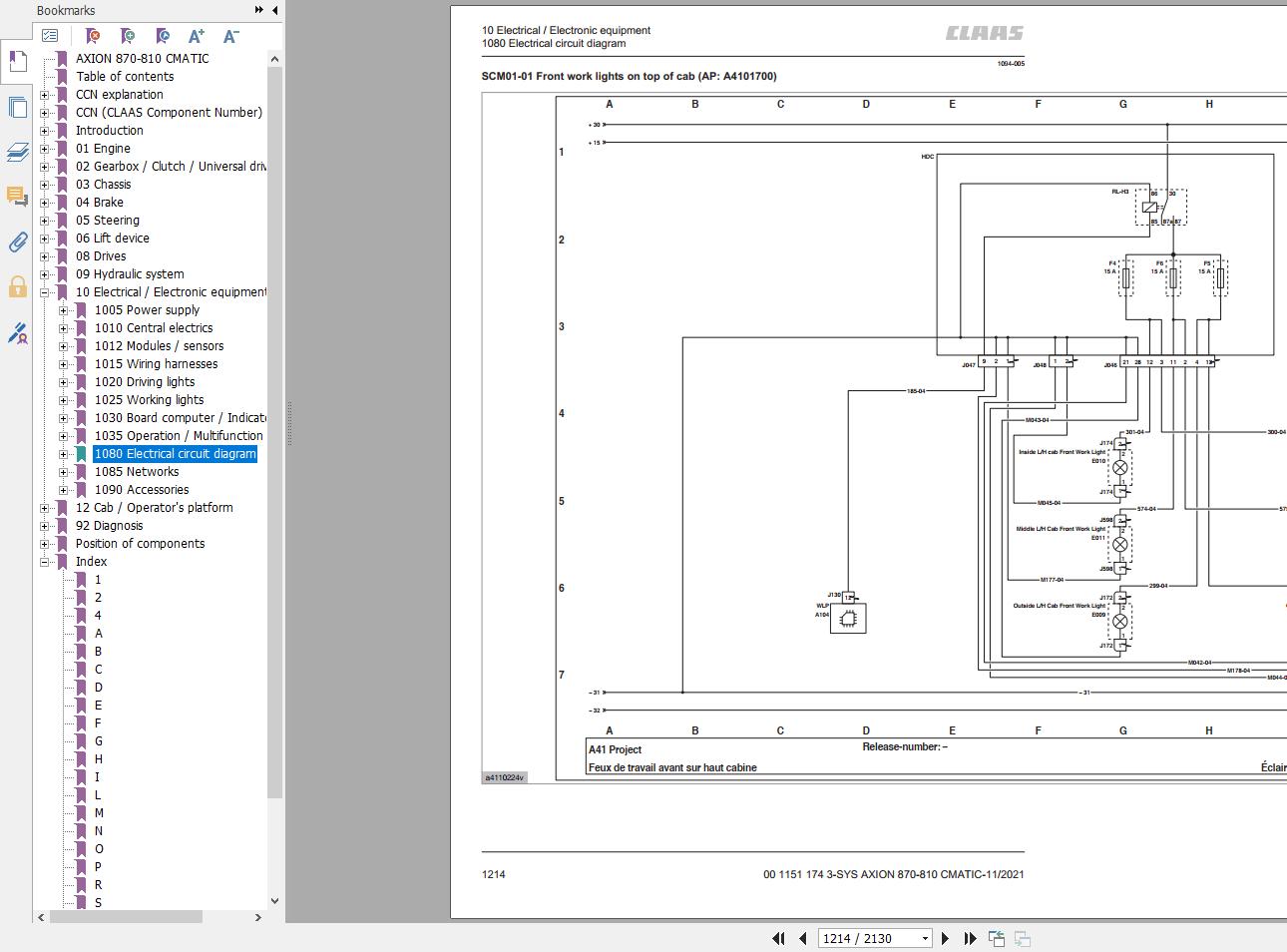Open the Comments panel icon in the sidebar
Image resolution: width=1287 pixels, height=952 pixels.
pos(17,197)
